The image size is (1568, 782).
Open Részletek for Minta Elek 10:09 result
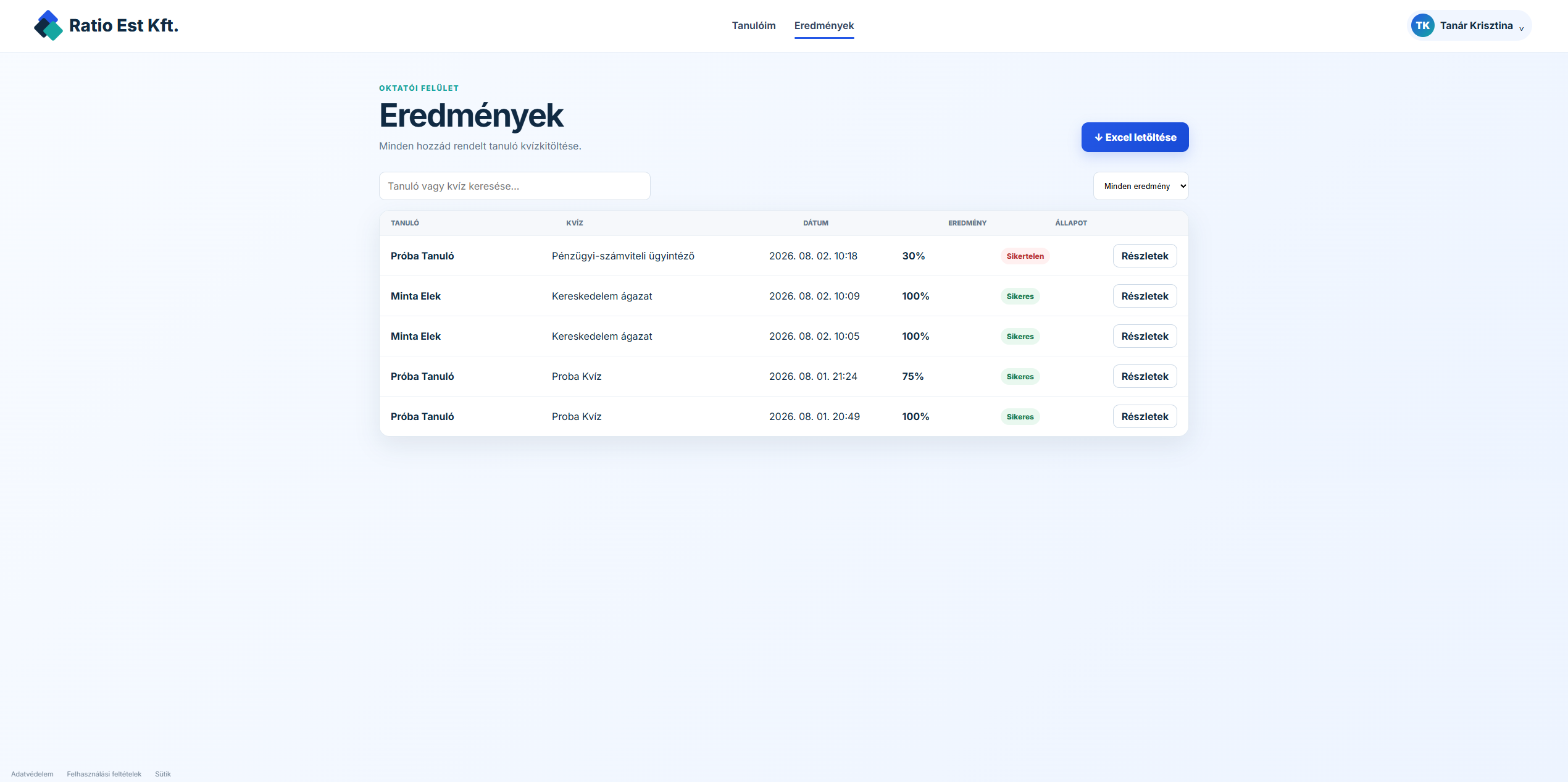(x=1145, y=296)
